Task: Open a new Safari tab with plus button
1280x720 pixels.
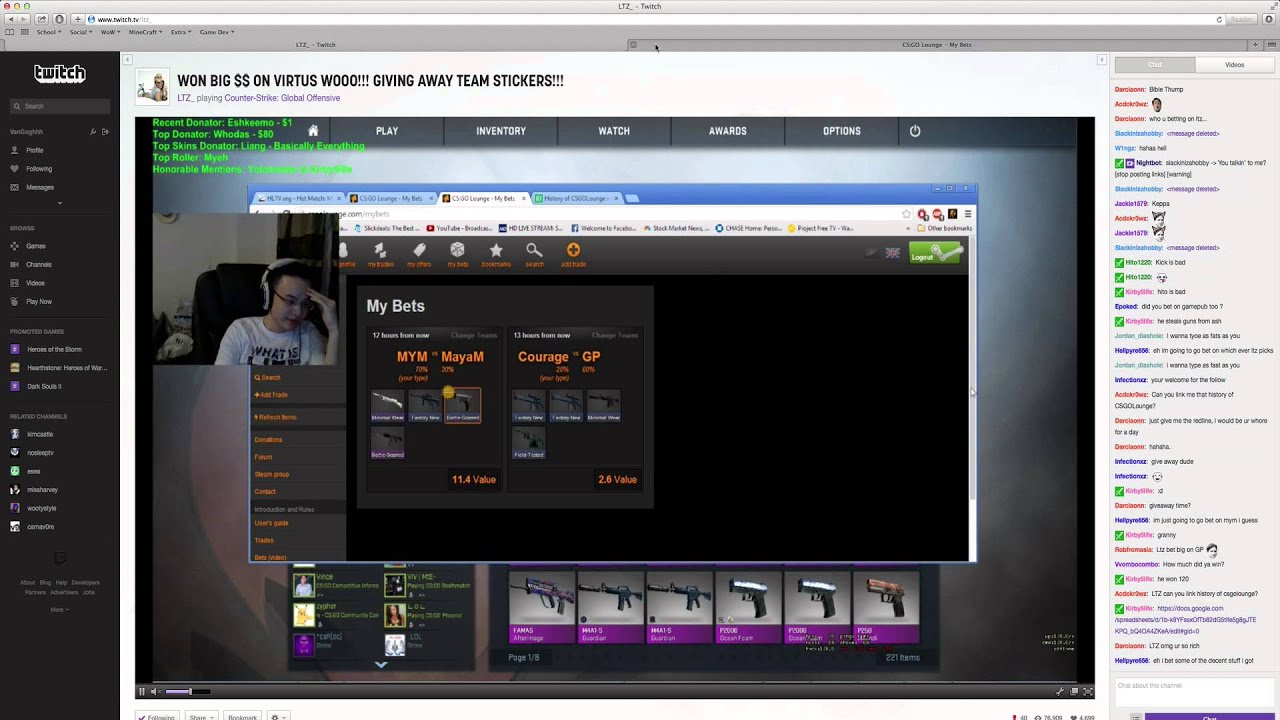Action: (x=1255, y=44)
